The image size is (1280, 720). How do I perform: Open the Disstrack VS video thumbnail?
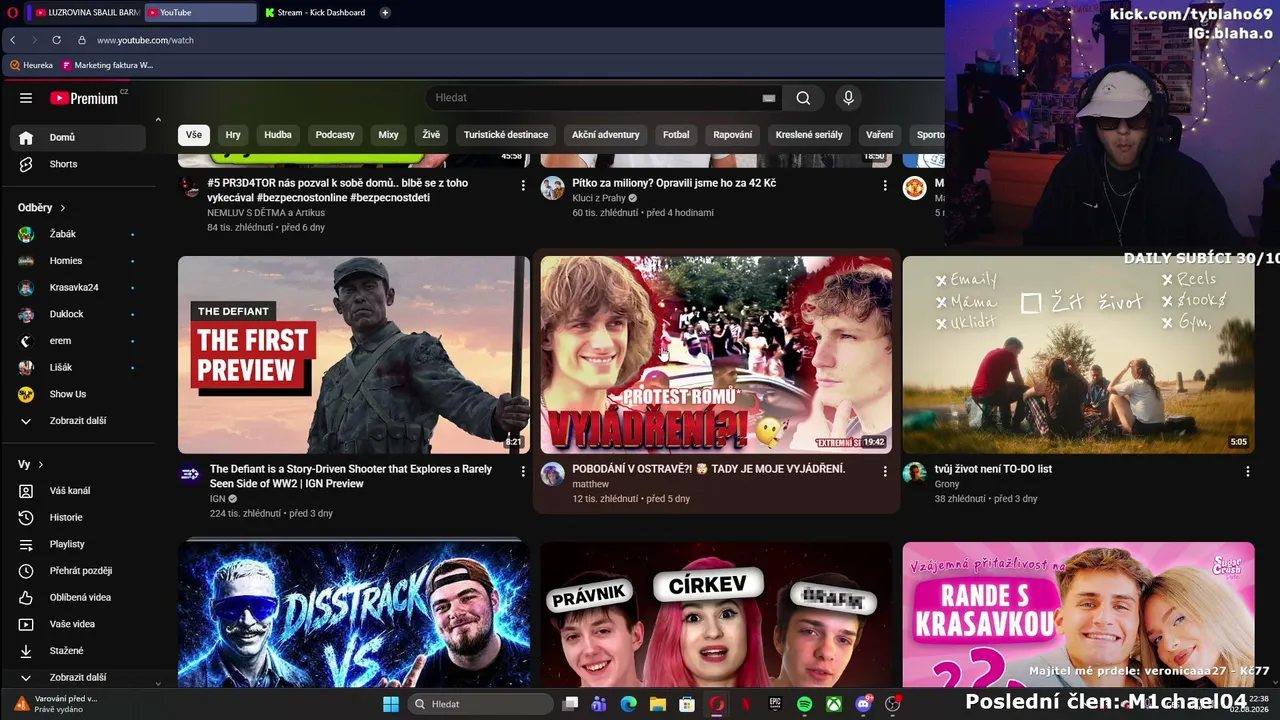point(354,615)
